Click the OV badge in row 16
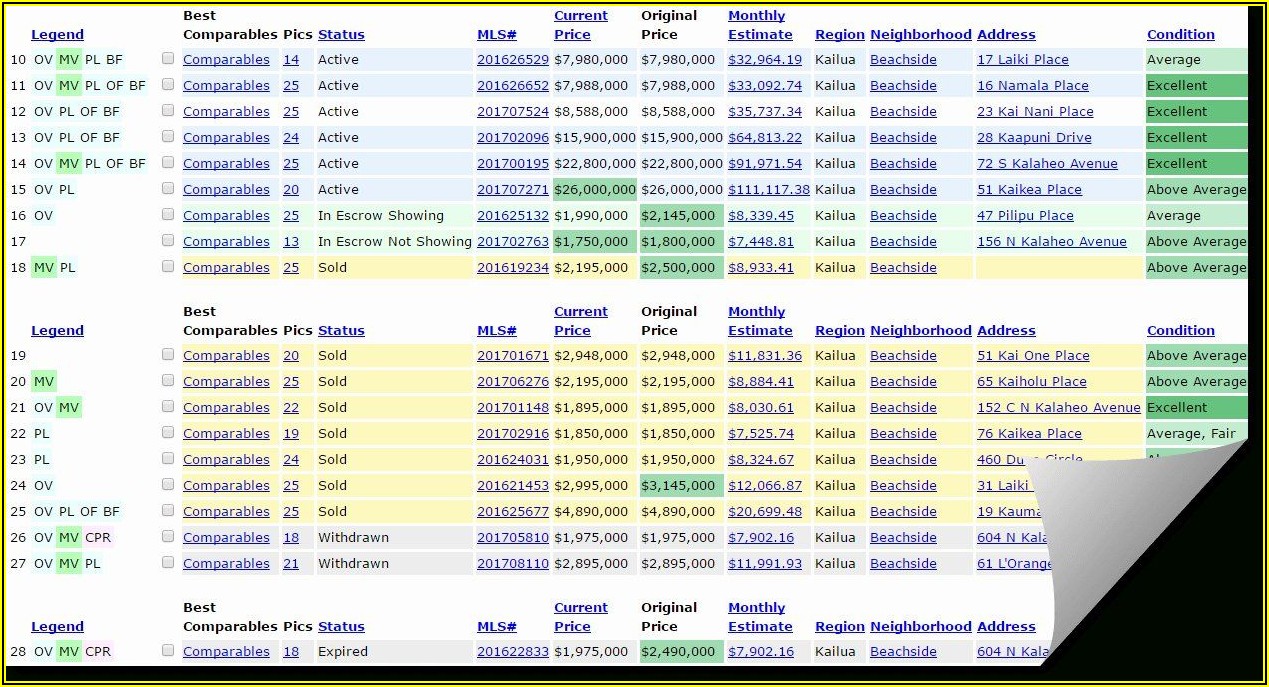1269x687 pixels. 43,216
